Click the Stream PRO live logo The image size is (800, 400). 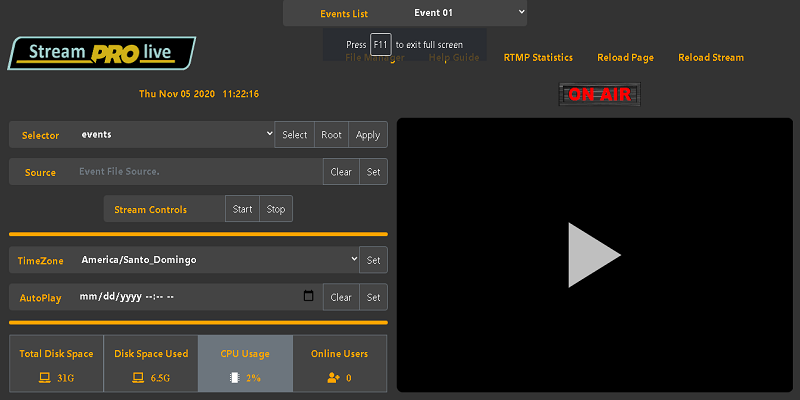(101, 53)
